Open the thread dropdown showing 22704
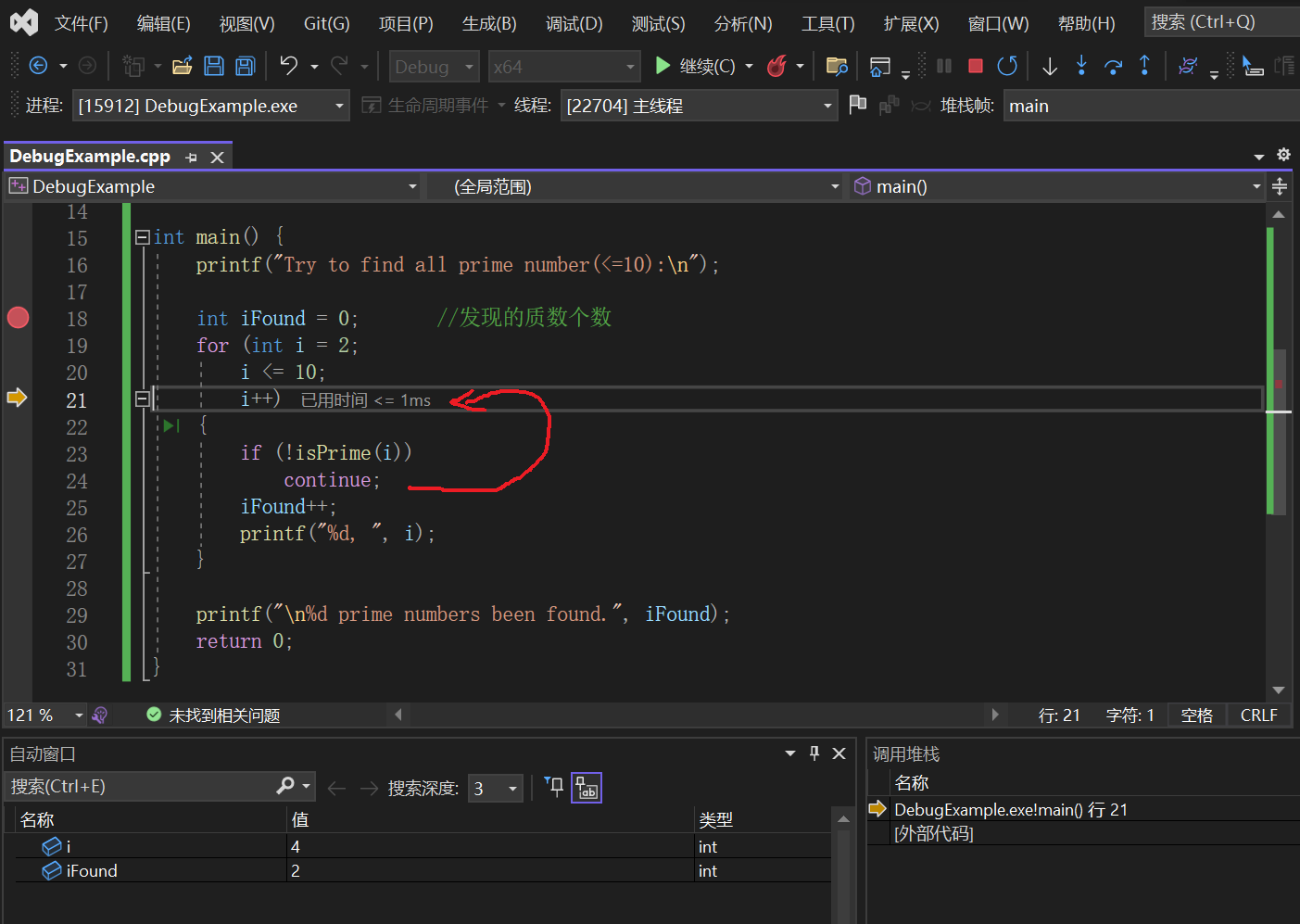Viewport: 1300px width, 924px height. (699, 106)
